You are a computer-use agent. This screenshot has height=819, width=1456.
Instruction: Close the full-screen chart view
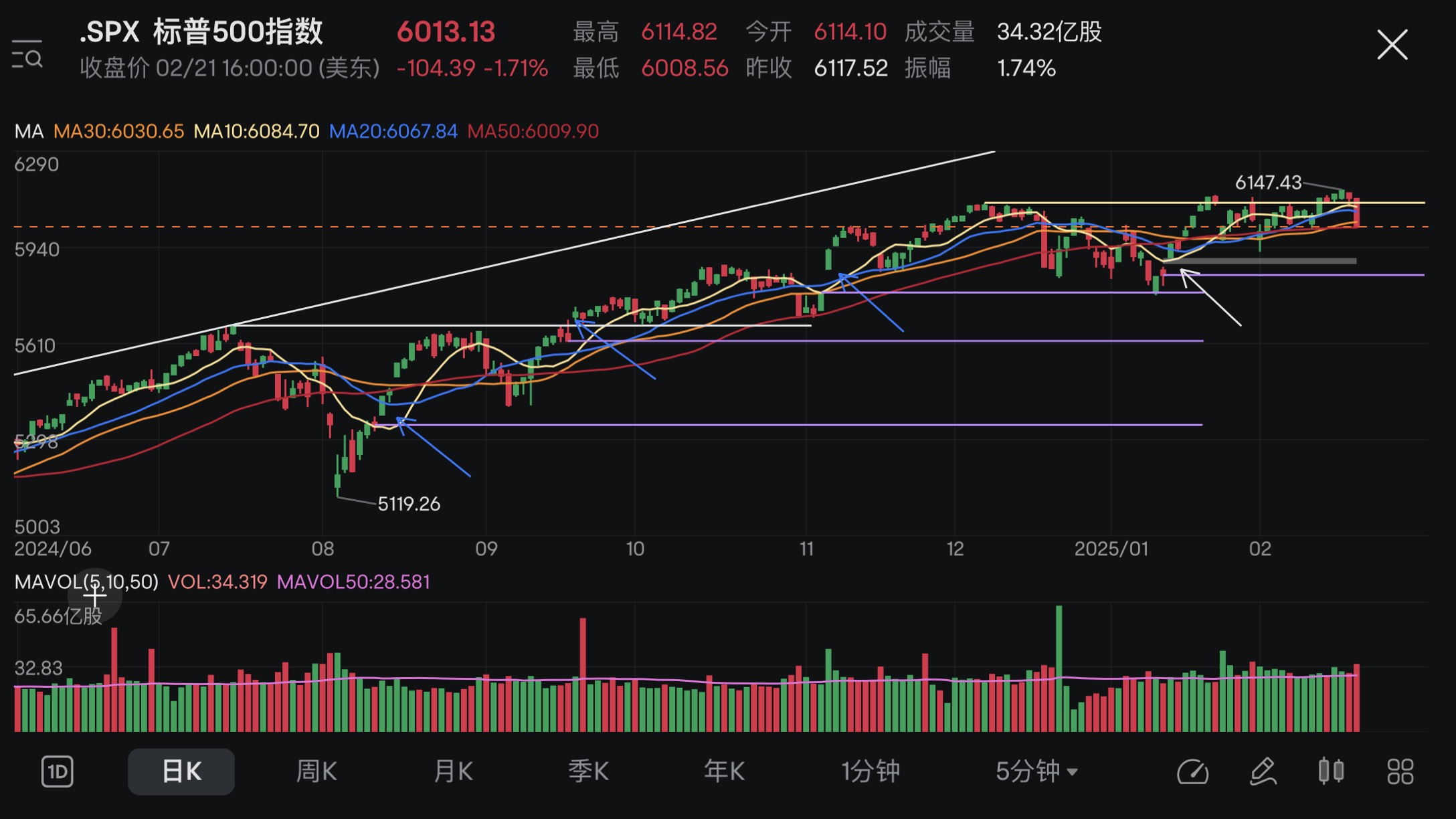point(1392,45)
